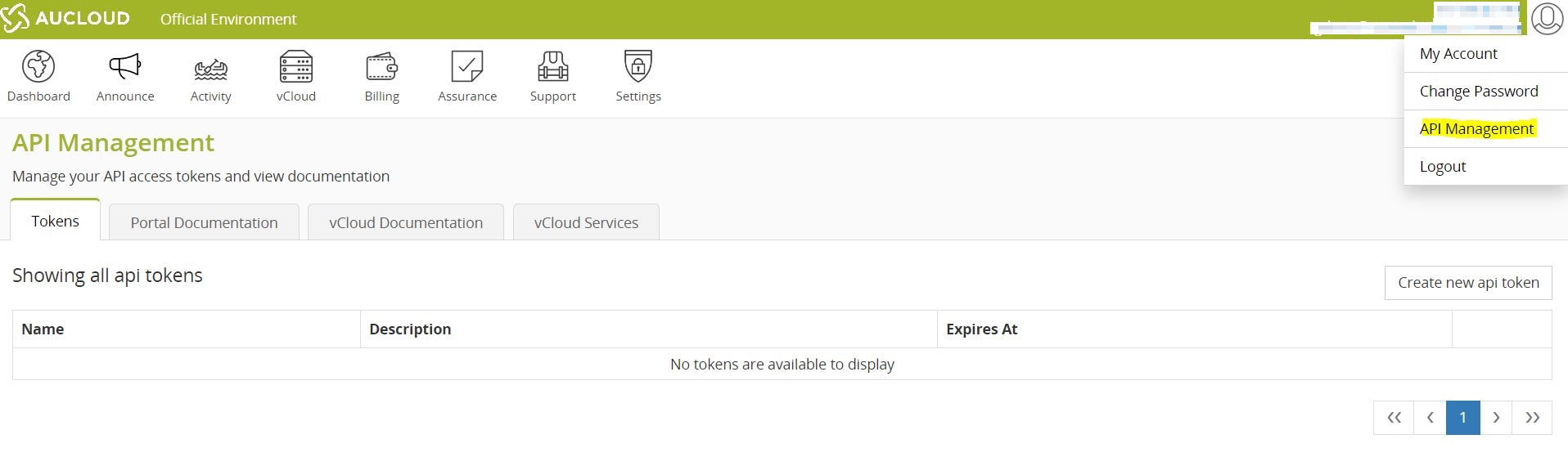Choose Logout in the user menu

click(x=1485, y=167)
